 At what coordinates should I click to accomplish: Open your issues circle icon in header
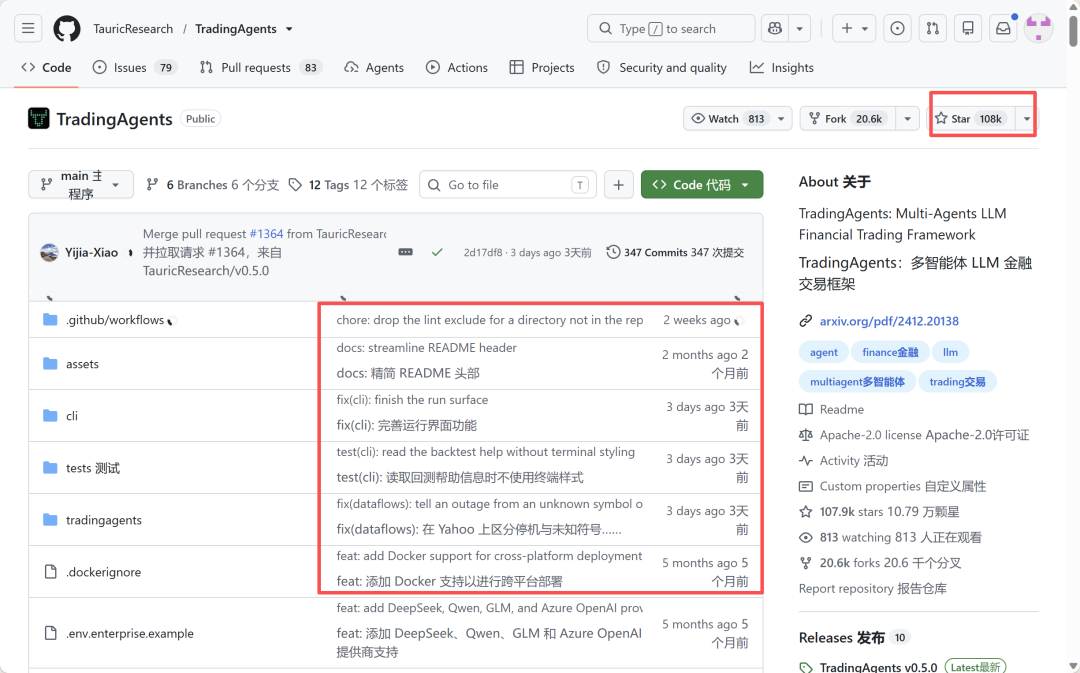point(897,28)
